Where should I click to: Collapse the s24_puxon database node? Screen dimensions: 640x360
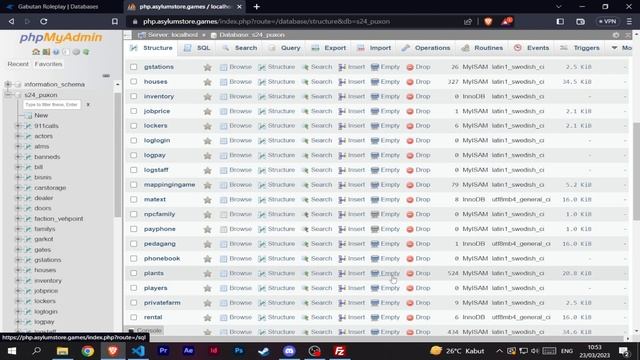coord(8,95)
